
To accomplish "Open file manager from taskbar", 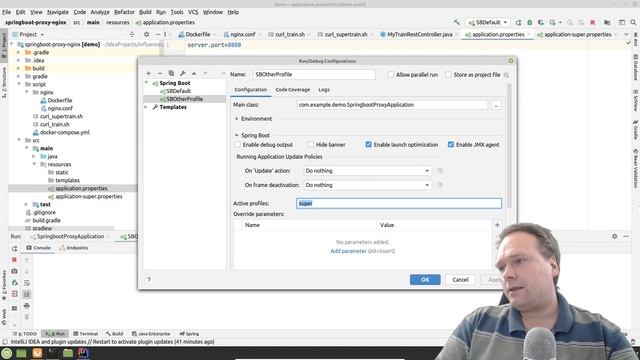I will (68, 353).
